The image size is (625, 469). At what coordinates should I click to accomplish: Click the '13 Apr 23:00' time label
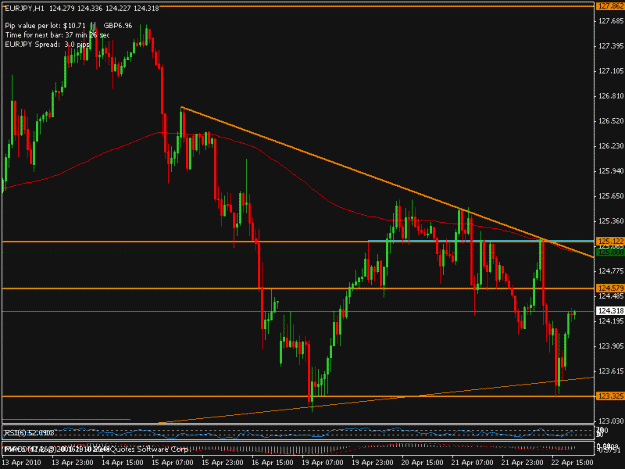73,463
